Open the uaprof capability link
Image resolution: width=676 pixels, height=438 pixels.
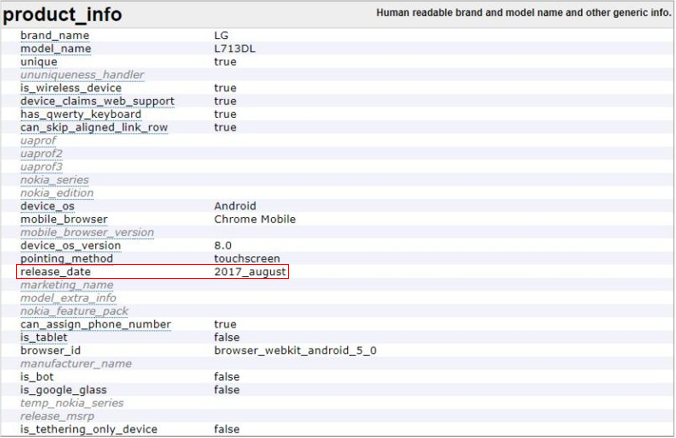point(38,141)
